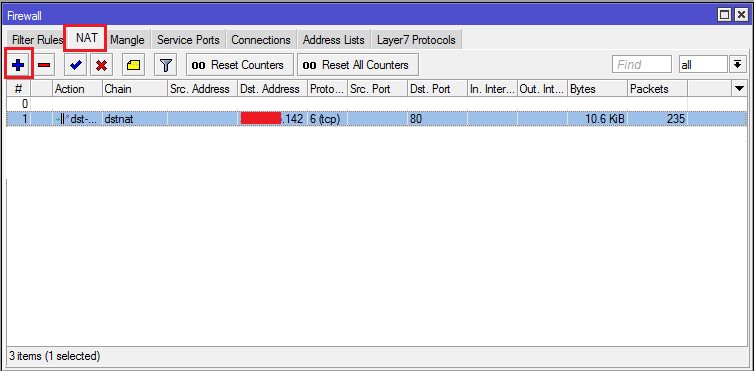The width and height of the screenshot is (754, 371).
Task: Add a new NAT rule with plus icon
Action: (18, 65)
